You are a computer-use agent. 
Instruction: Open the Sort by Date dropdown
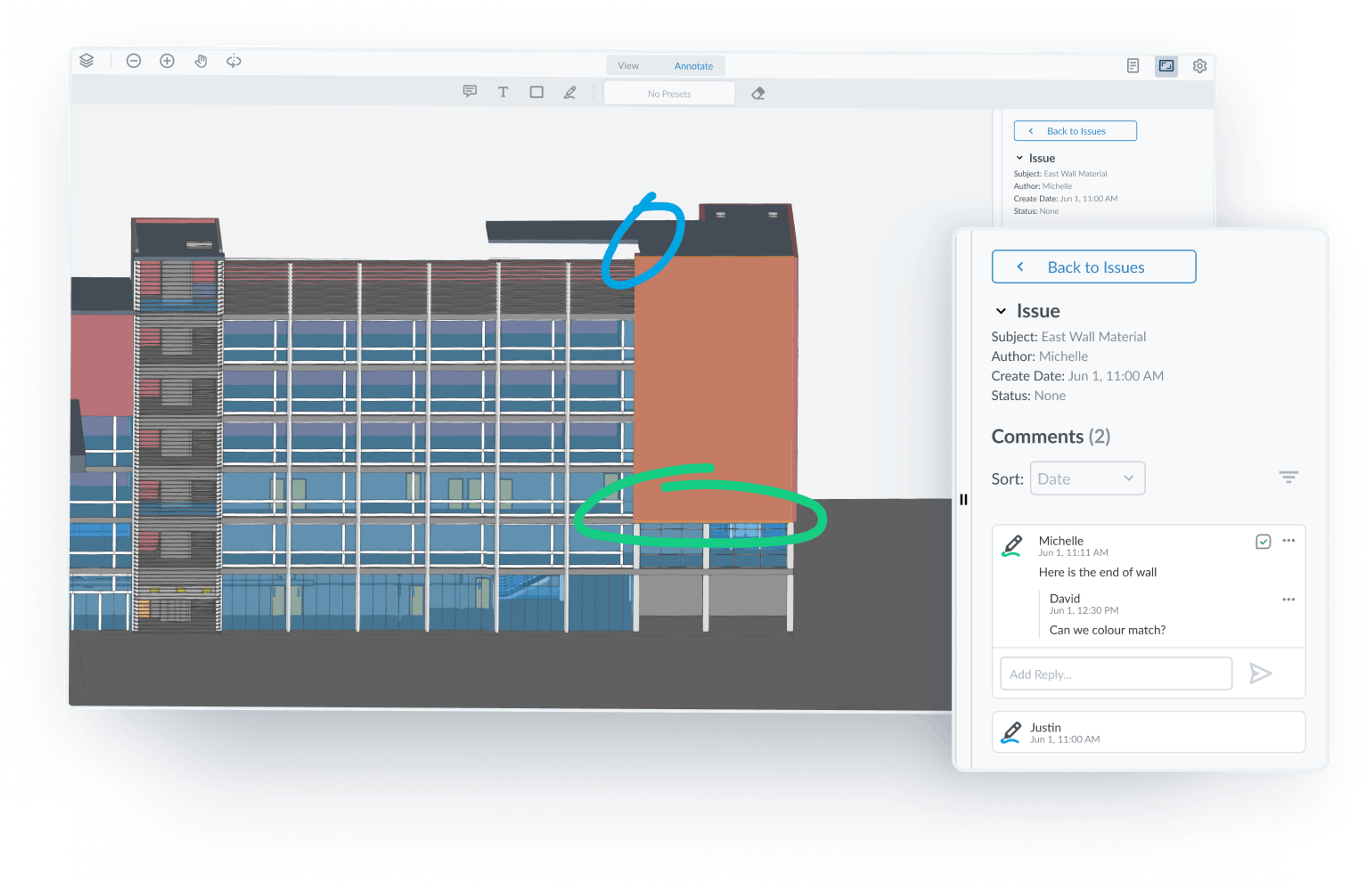[1087, 478]
